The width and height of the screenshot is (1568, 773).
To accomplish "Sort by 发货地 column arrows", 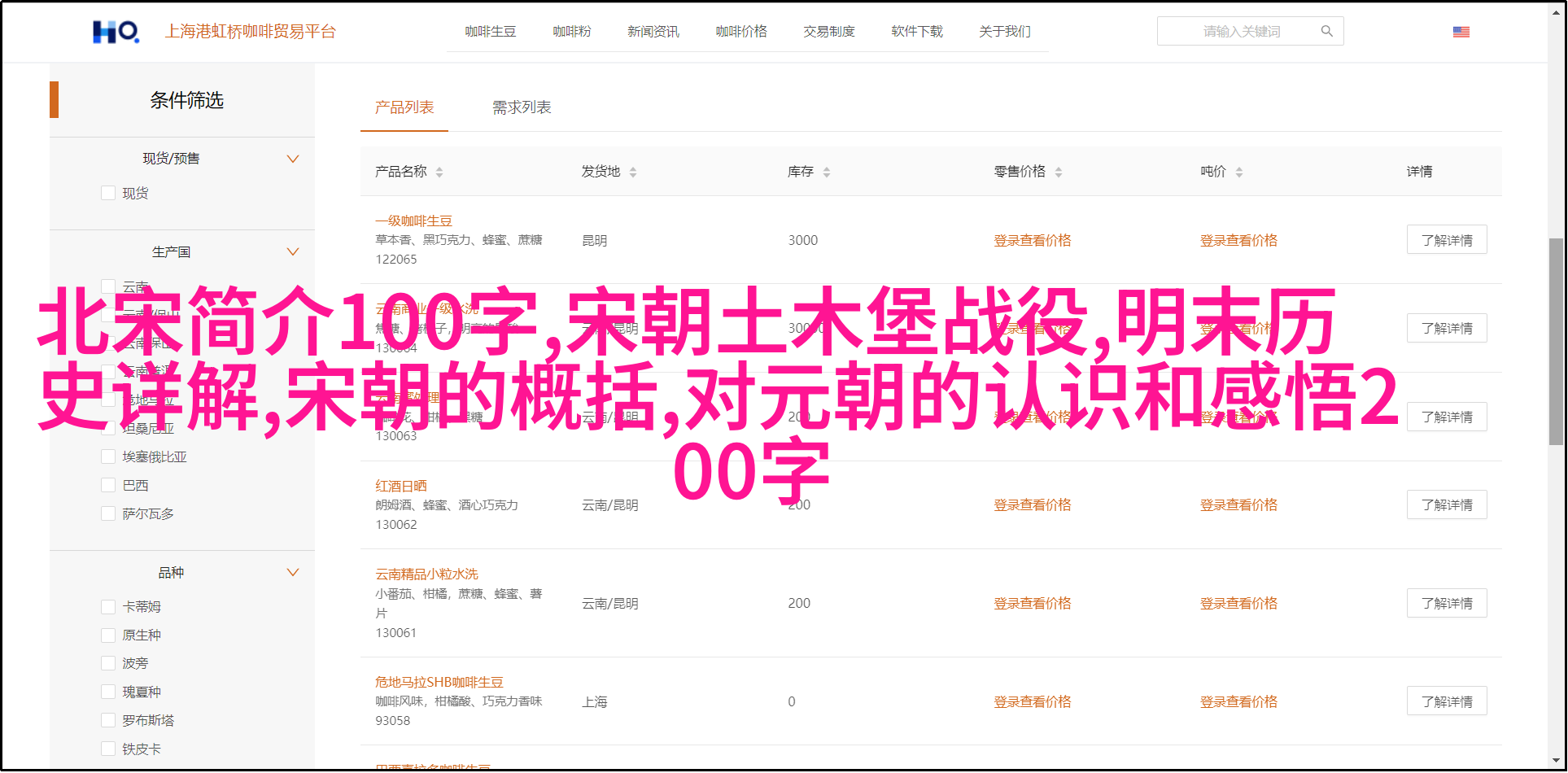I will click(x=633, y=172).
